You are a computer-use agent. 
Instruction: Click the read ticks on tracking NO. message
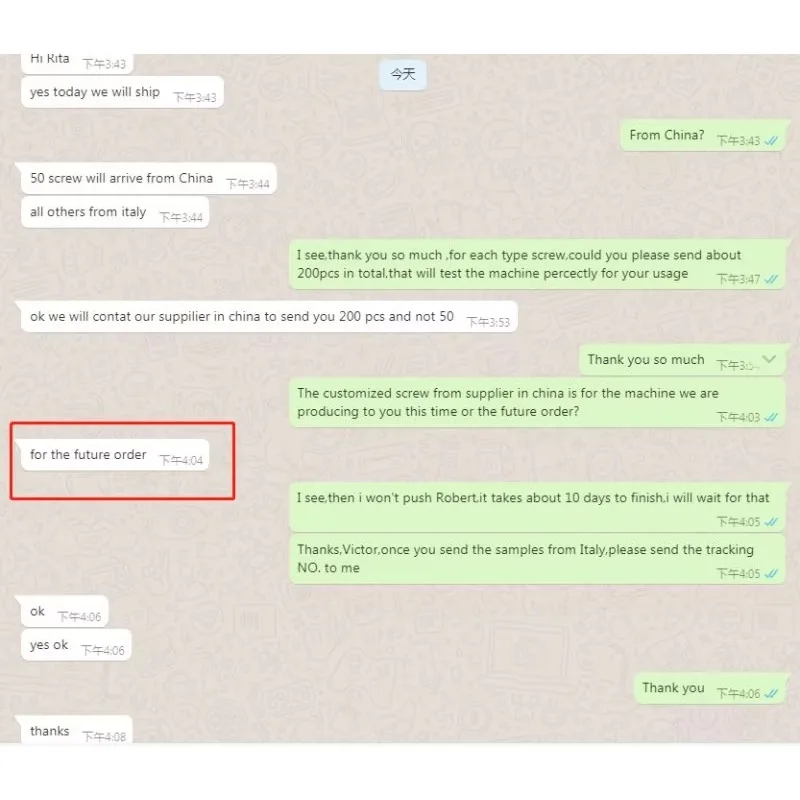[x=771, y=574]
